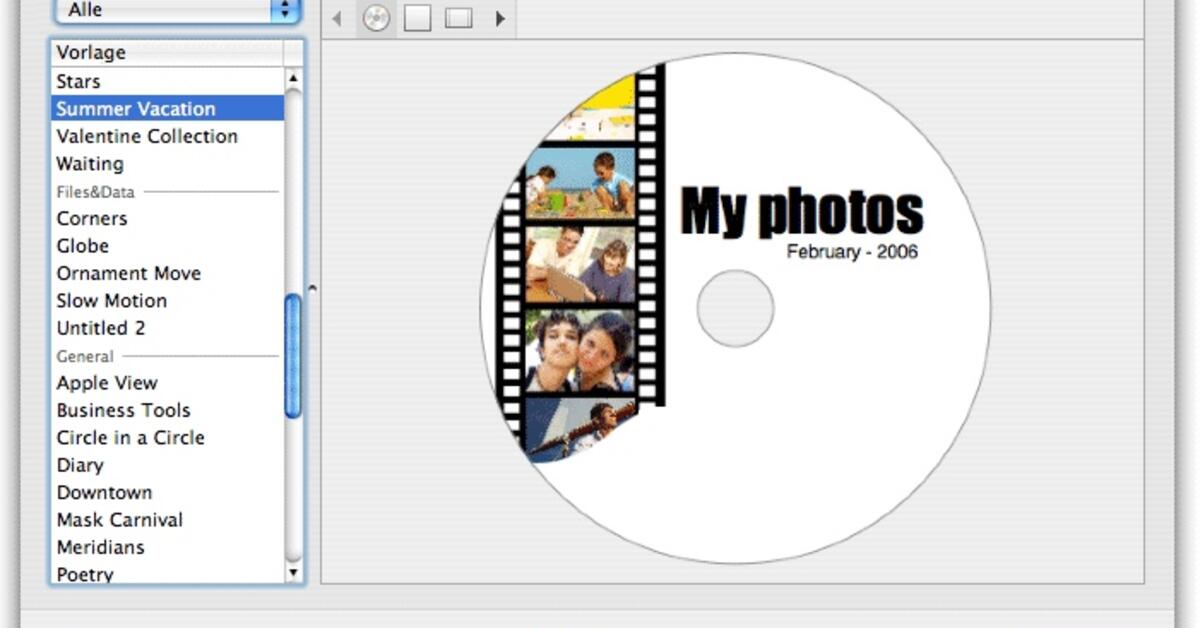This screenshot has height=628, width=1200.
Task: Select the CD disc label view icon
Action: pos(376,18)
